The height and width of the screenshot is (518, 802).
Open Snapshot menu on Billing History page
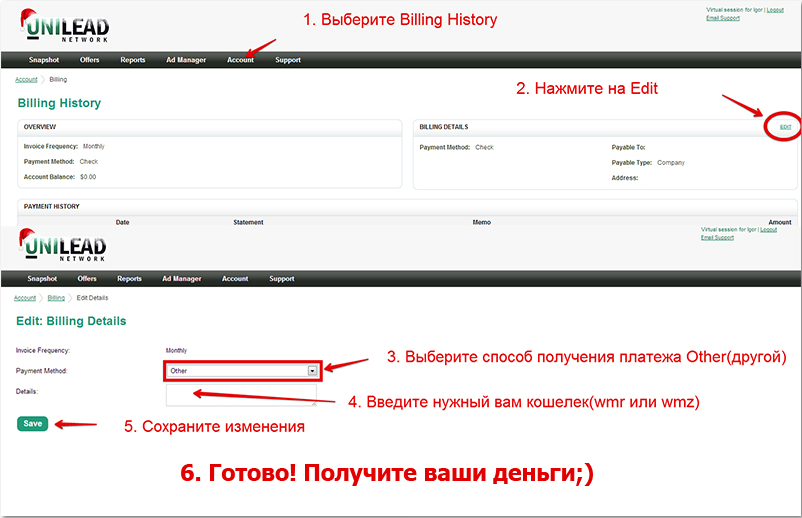44,60
